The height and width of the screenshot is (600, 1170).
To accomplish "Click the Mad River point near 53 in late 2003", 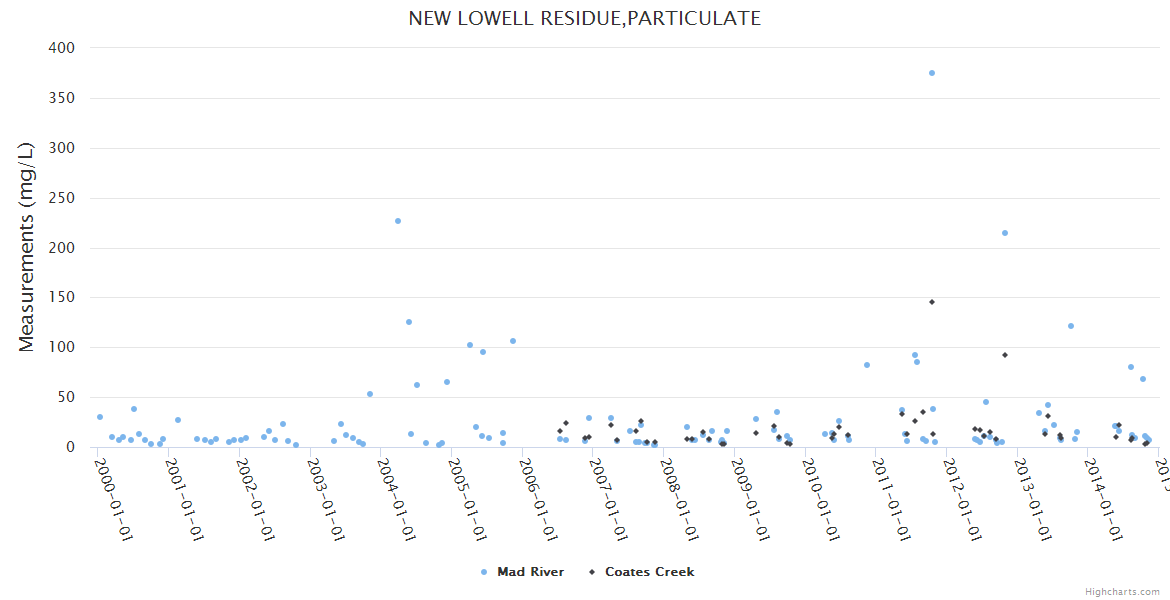I will click(x=370, y=394).
